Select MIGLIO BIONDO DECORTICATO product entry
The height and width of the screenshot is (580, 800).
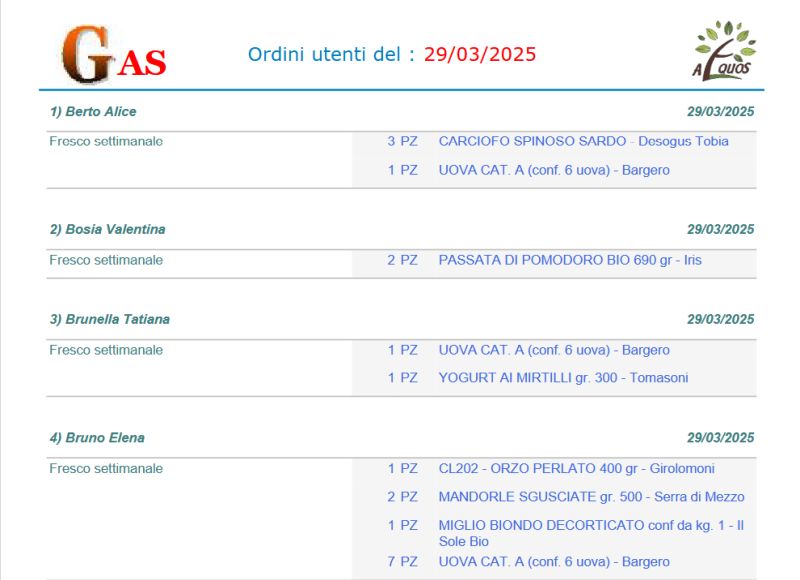tap(590, 532)
